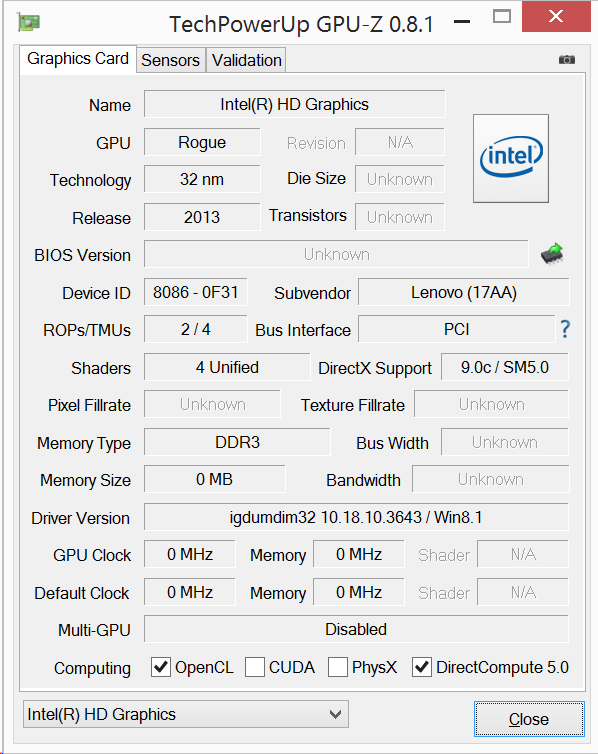Switch to the Validation tab
The image size is (598, 754).
point(247,60)
